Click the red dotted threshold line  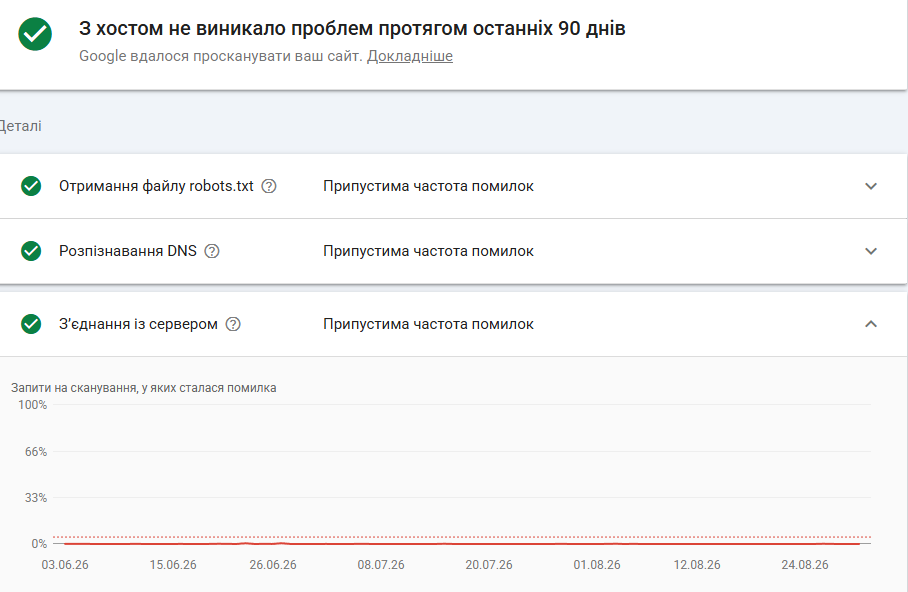[x=462, y=537]
